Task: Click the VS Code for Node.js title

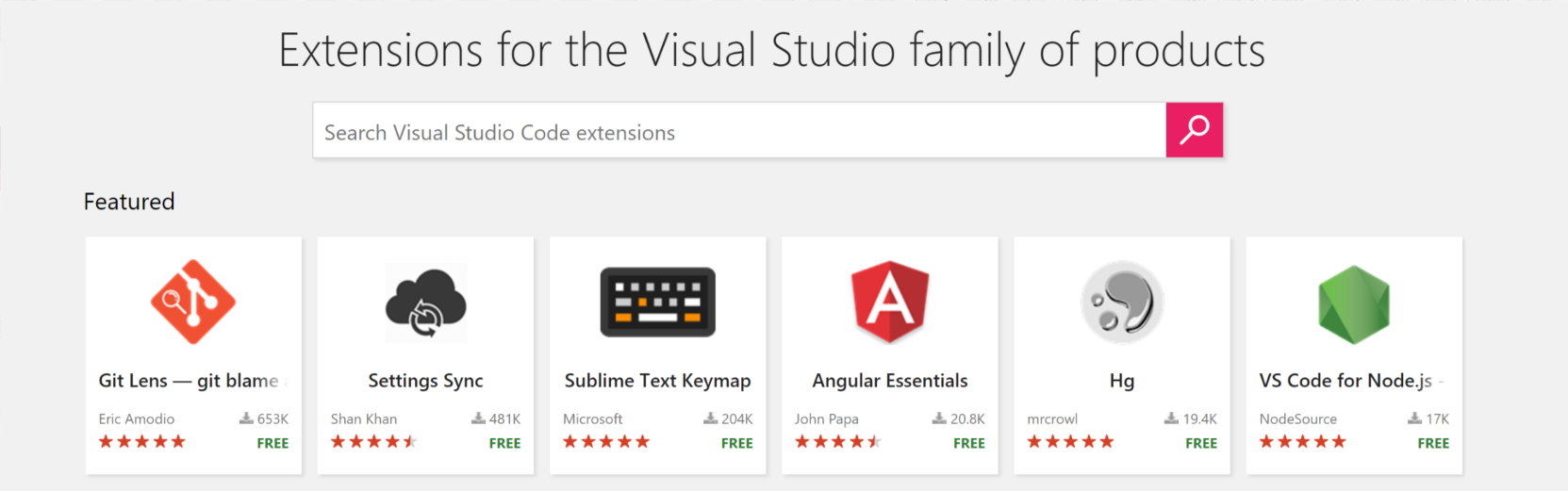Action: point(1350,381)
